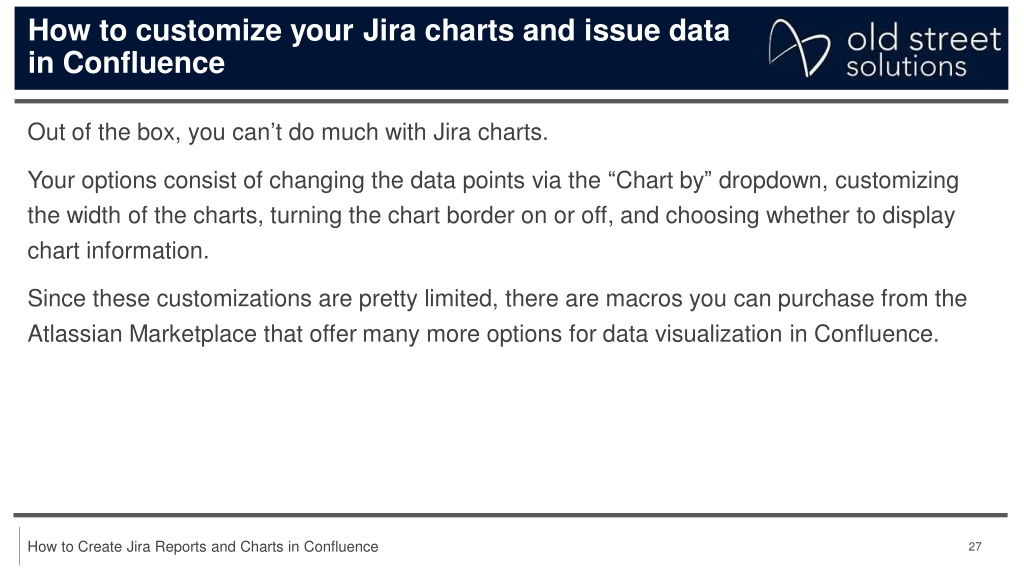This screenshot has height=576, width=1024.
Task: Click the footer text "How to Create Jira Reports"
Action: tap(117, 547)
